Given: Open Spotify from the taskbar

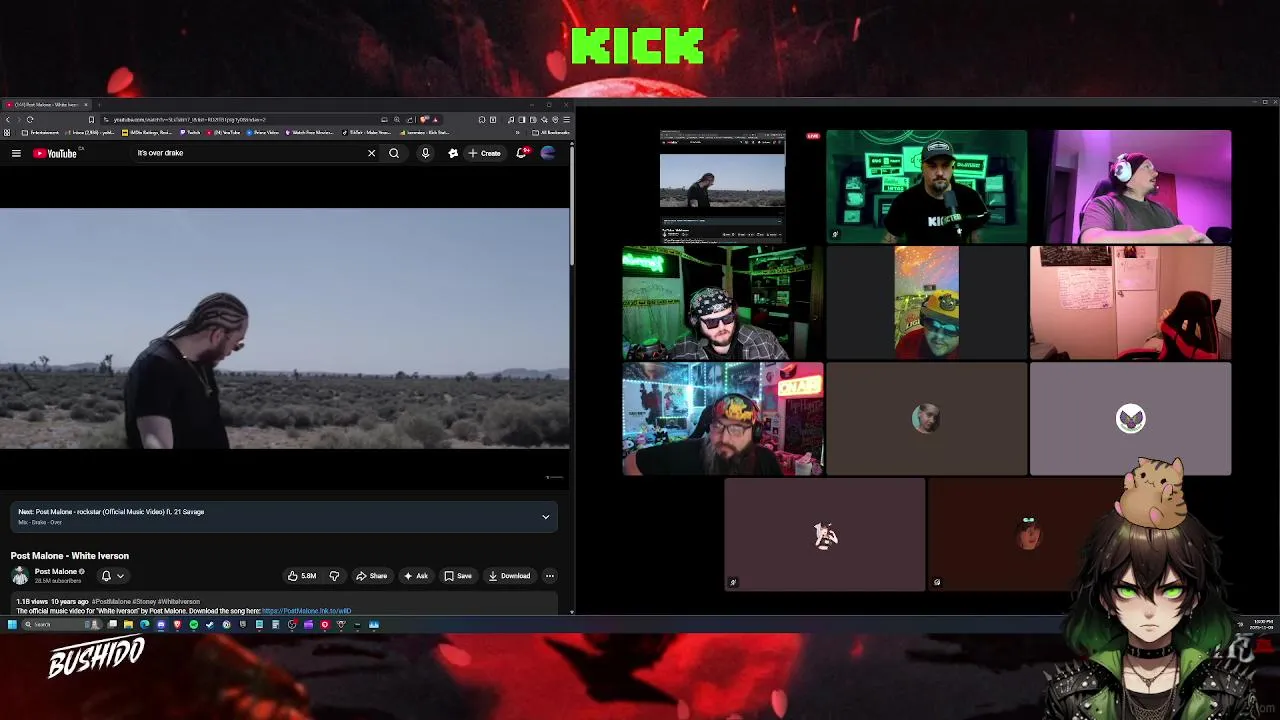Looking at the screenshot, I should tap(194, 624).
